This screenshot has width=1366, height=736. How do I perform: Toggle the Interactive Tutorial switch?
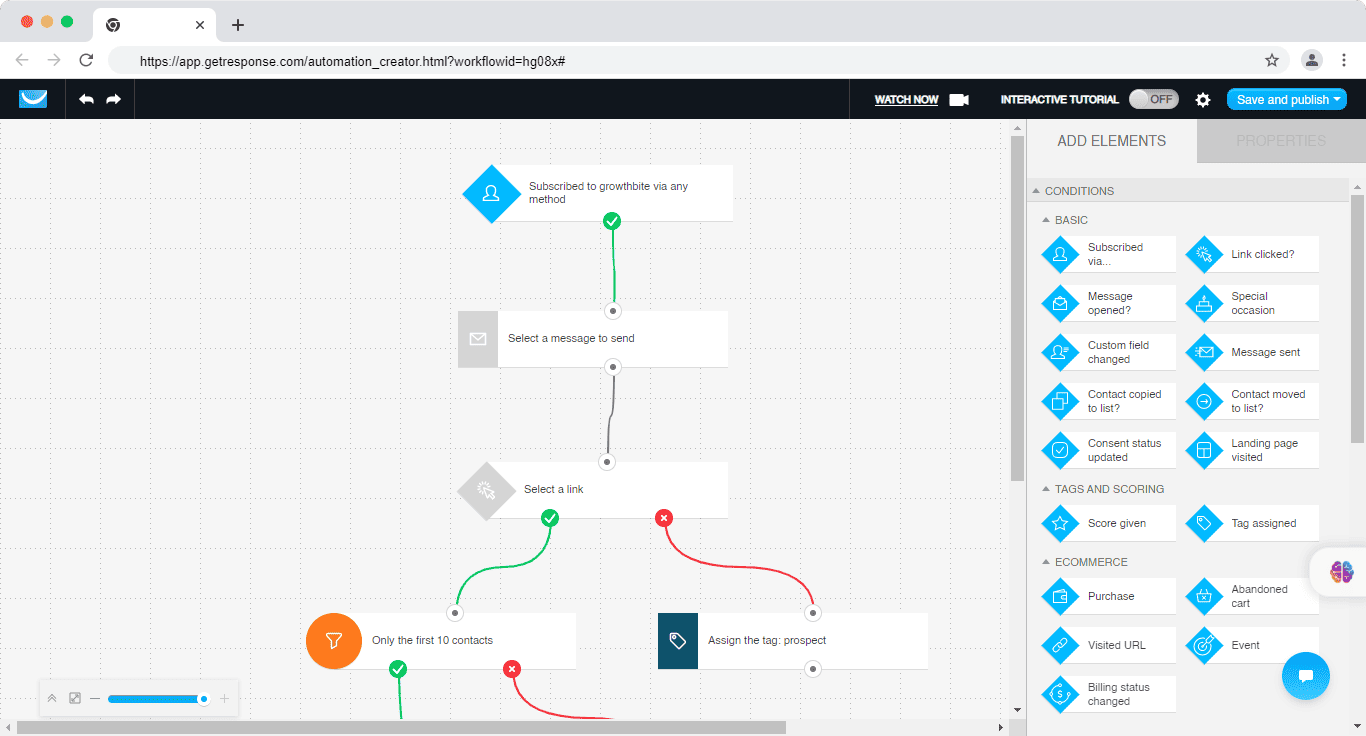1154,99
